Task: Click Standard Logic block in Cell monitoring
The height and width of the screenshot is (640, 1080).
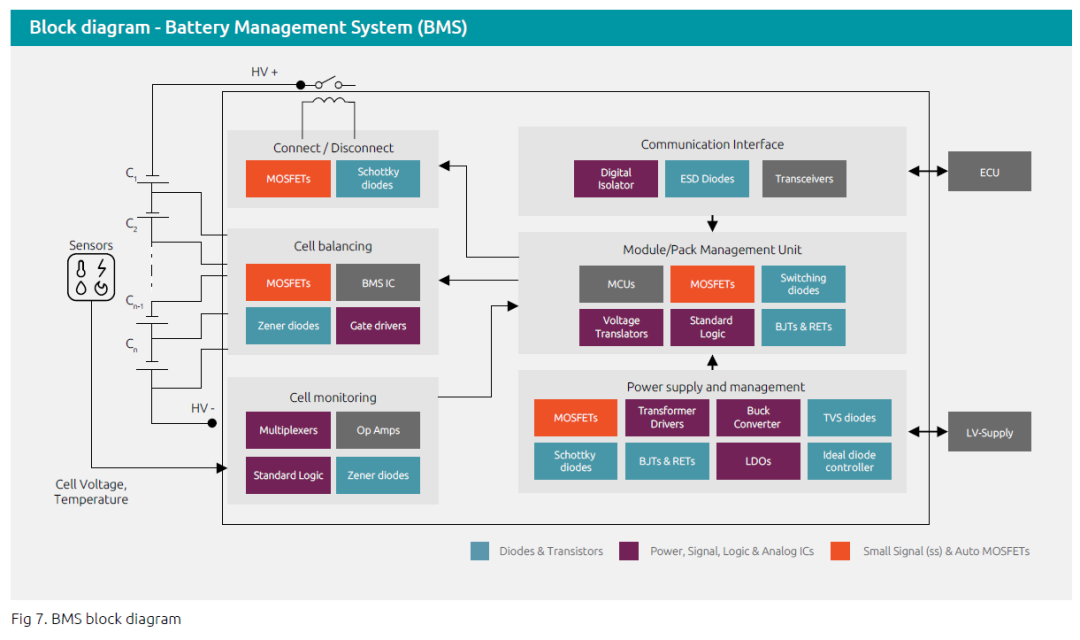Action: [x=288, y=475]
